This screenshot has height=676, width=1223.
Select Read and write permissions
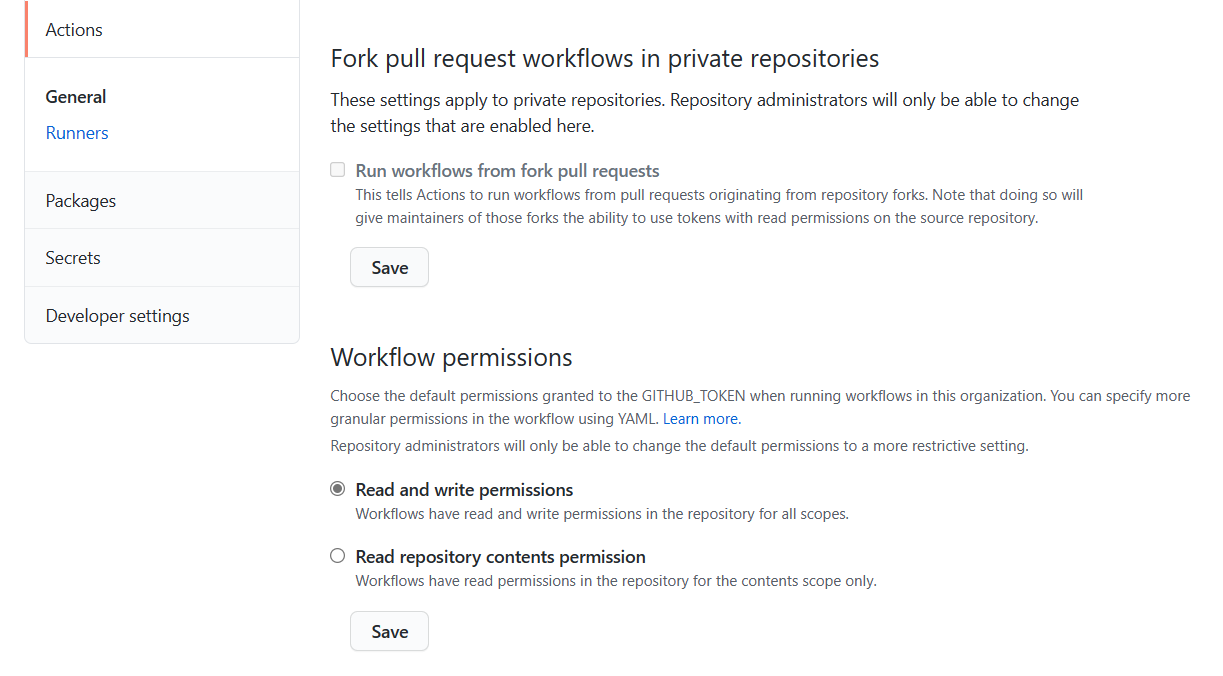coord(337,489)
